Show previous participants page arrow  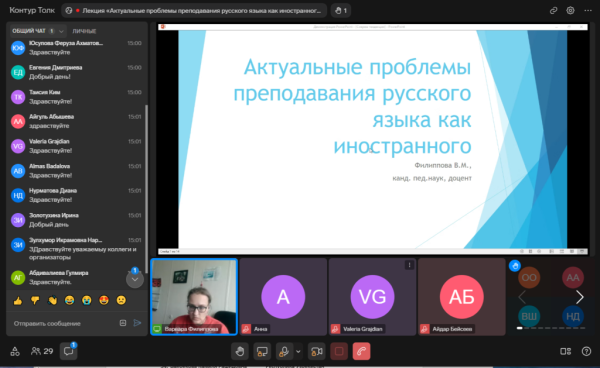click(522, 297)
